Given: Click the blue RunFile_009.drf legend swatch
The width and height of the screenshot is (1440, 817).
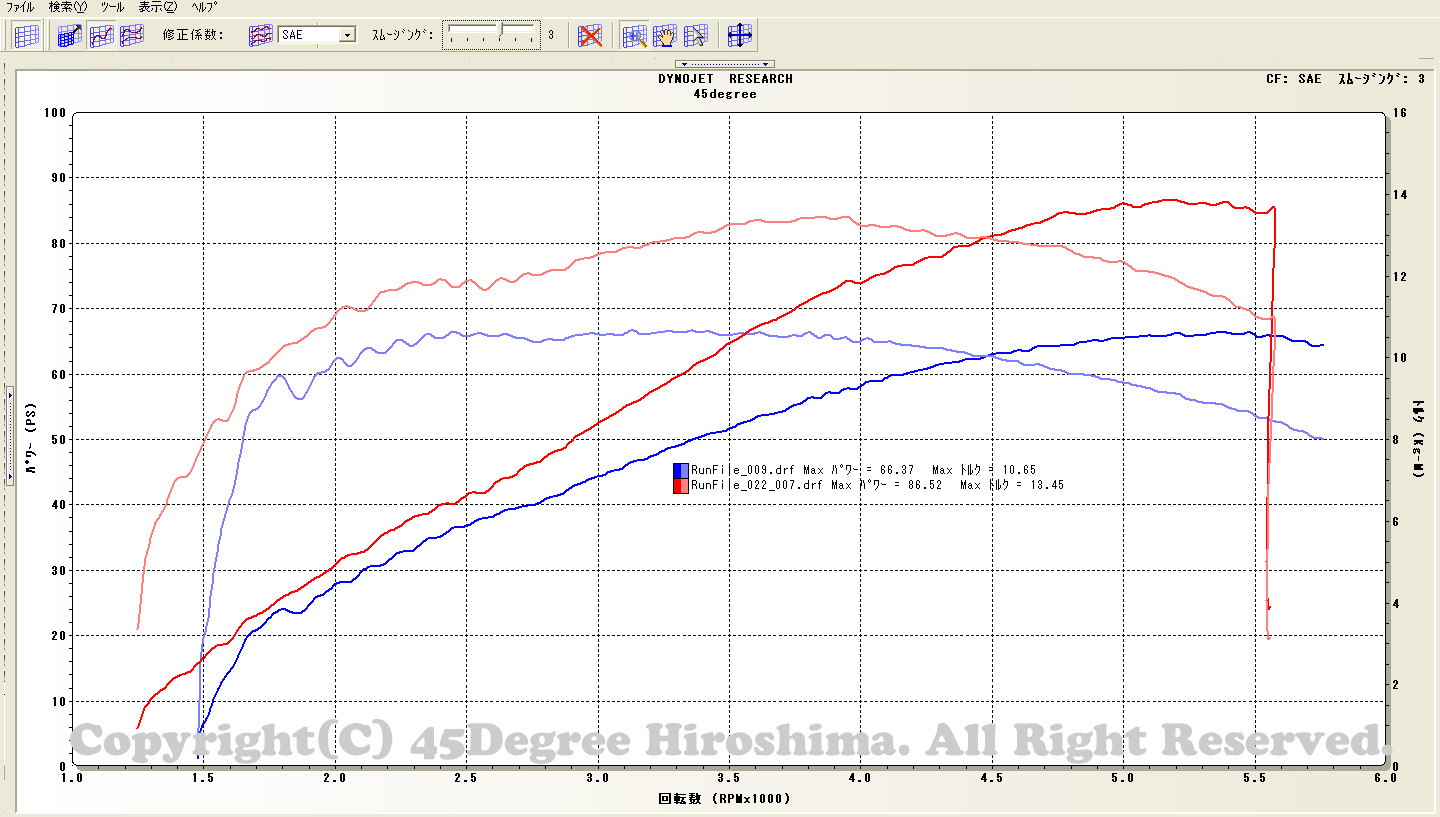Looking at the screenshot, I should pos(680,469).
